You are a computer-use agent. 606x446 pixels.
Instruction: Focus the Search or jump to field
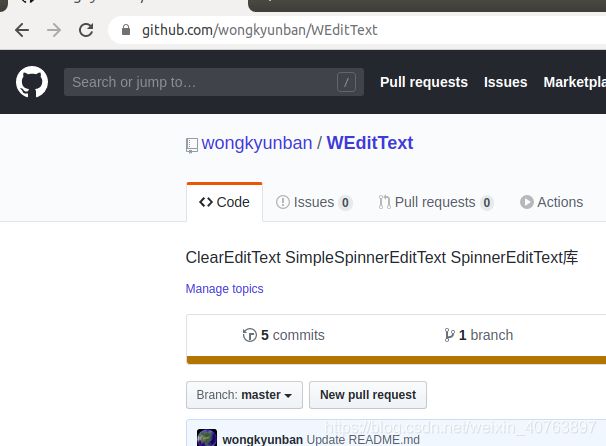tap(214, 82)
